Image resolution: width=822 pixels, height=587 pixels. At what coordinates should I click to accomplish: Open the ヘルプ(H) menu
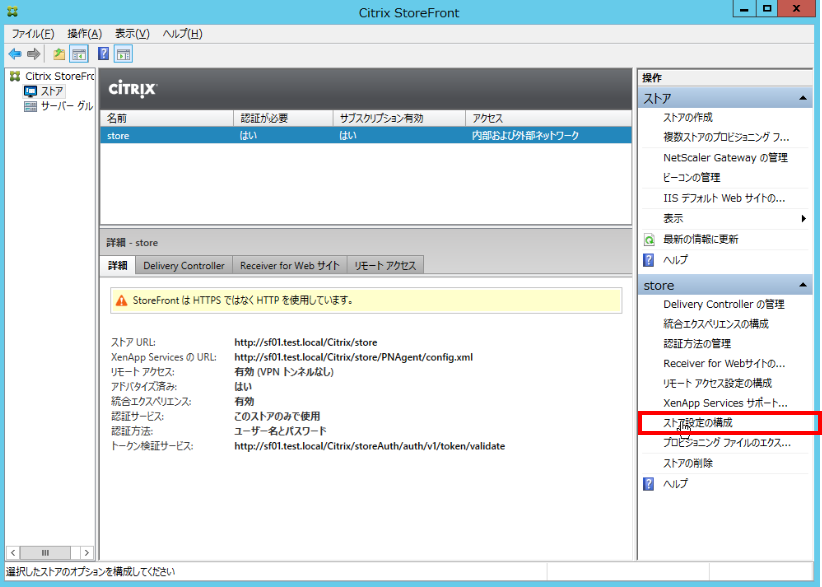(x=182, y=34)
